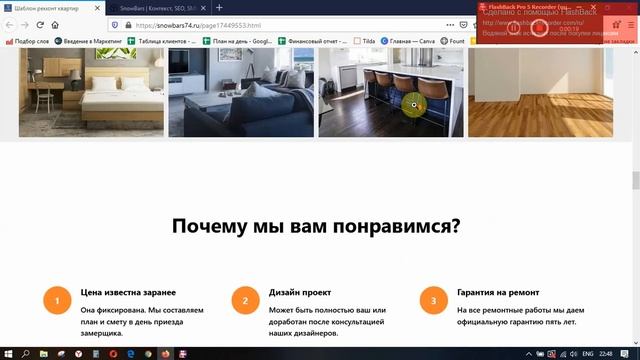
Task: Open the Firefox hamburger menu
Action: (631, 25)
